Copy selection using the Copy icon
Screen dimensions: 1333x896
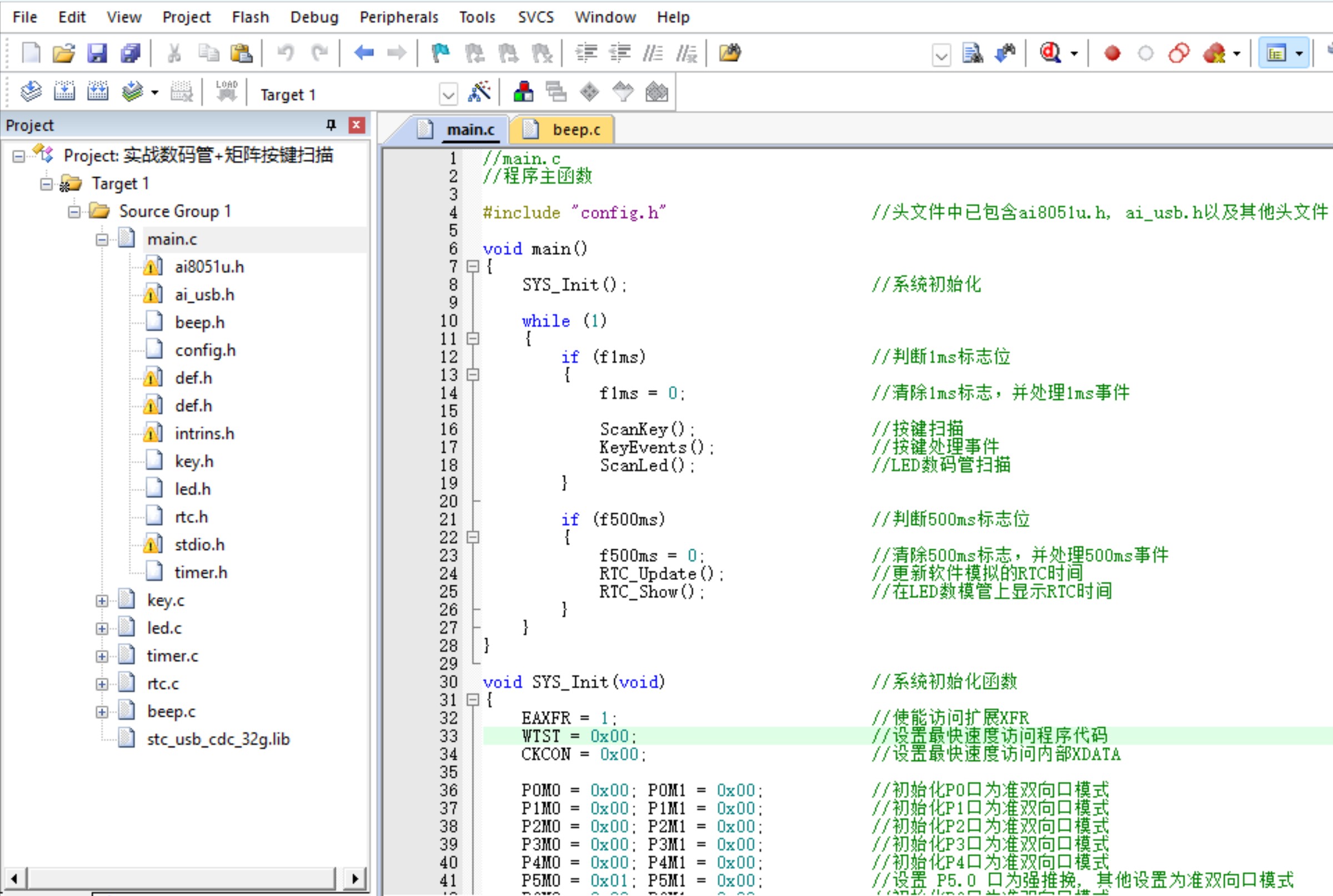tap(208, 53)
